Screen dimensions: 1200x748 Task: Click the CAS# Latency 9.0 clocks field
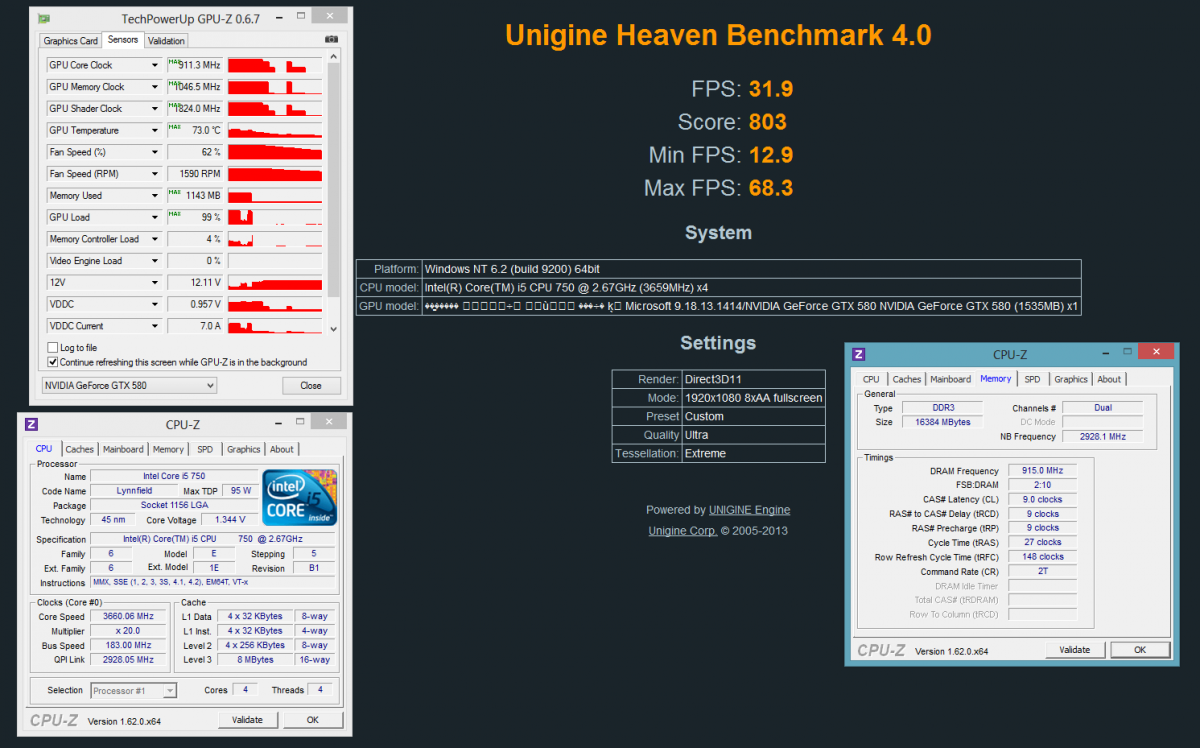tap(1042, 499)
